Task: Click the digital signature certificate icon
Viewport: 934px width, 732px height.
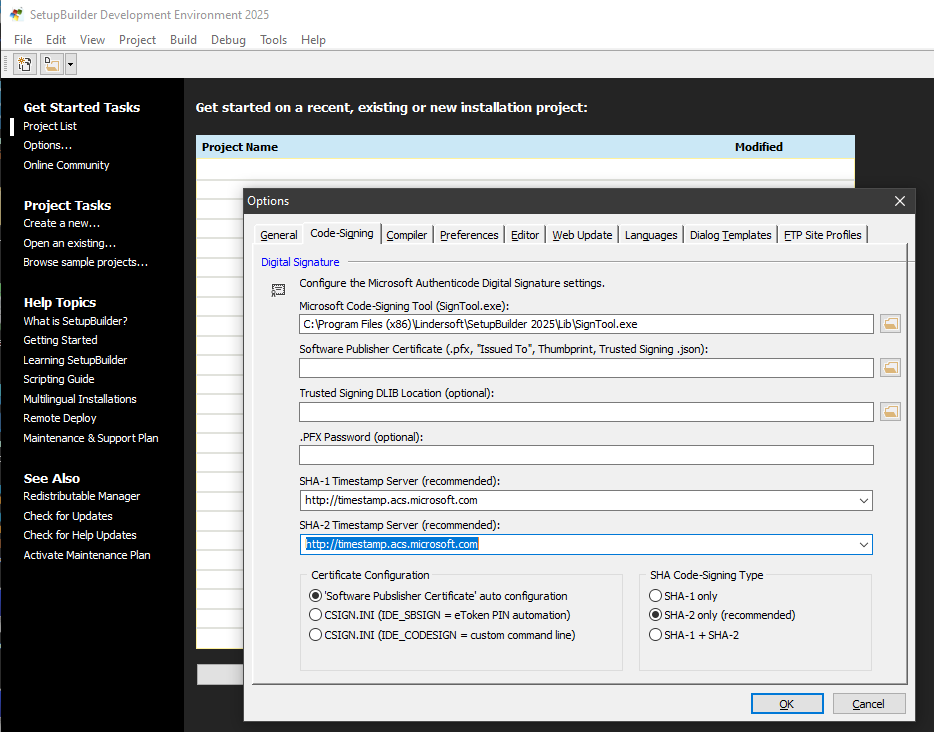Action: pyautogui.click(x=278, y=290)
